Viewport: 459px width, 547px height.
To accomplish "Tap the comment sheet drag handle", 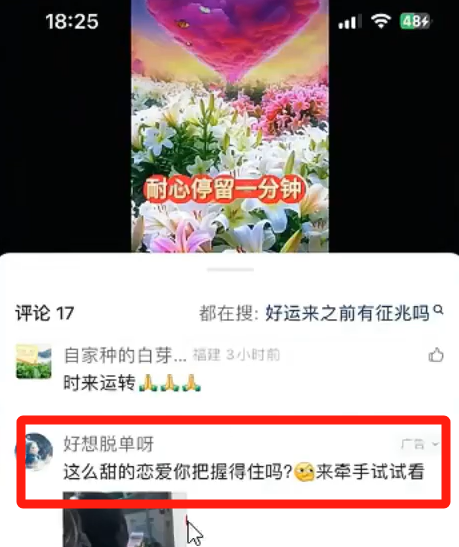I will pos(230,269).
